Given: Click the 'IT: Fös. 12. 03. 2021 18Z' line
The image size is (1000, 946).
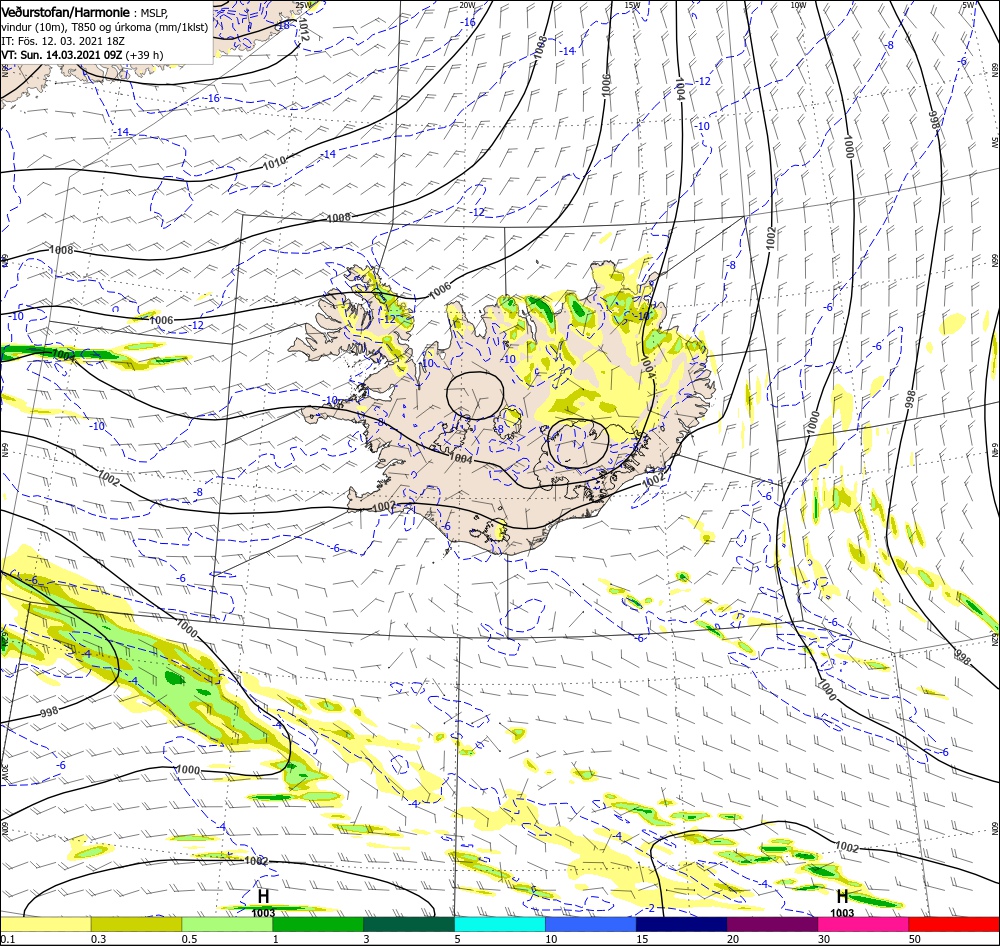Looking at the screenshot, I should tap(62, 41).
